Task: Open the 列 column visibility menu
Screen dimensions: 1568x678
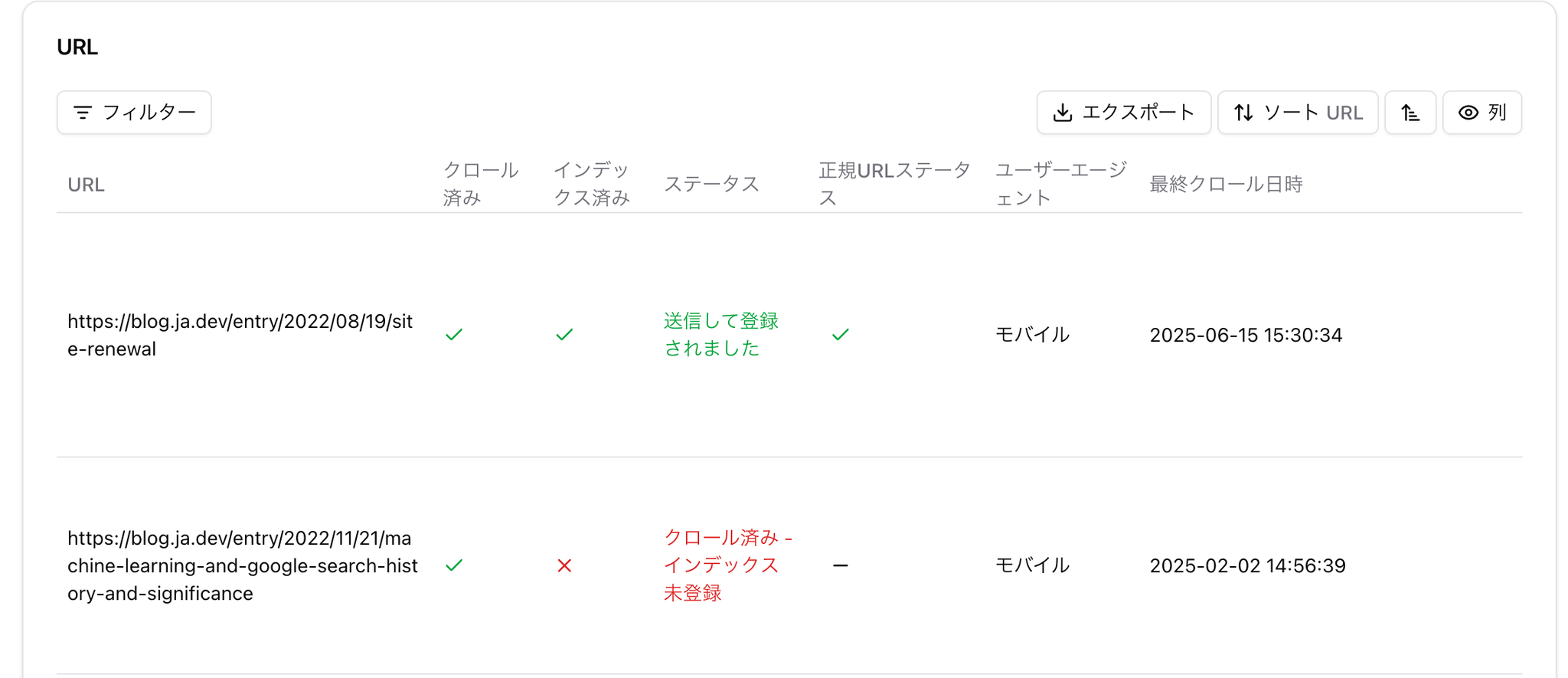Action: pyautogui.click(x=1482, y=113)
